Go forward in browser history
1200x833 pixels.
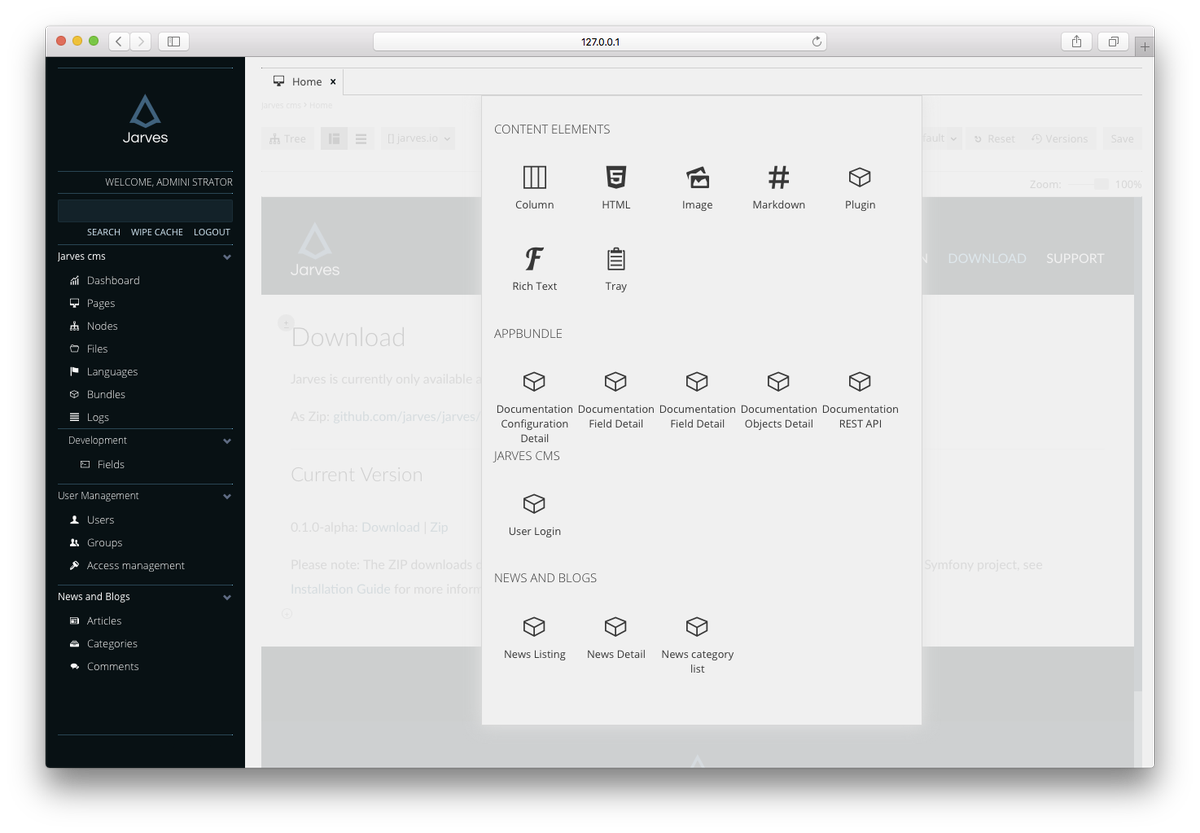pos(141,41)
